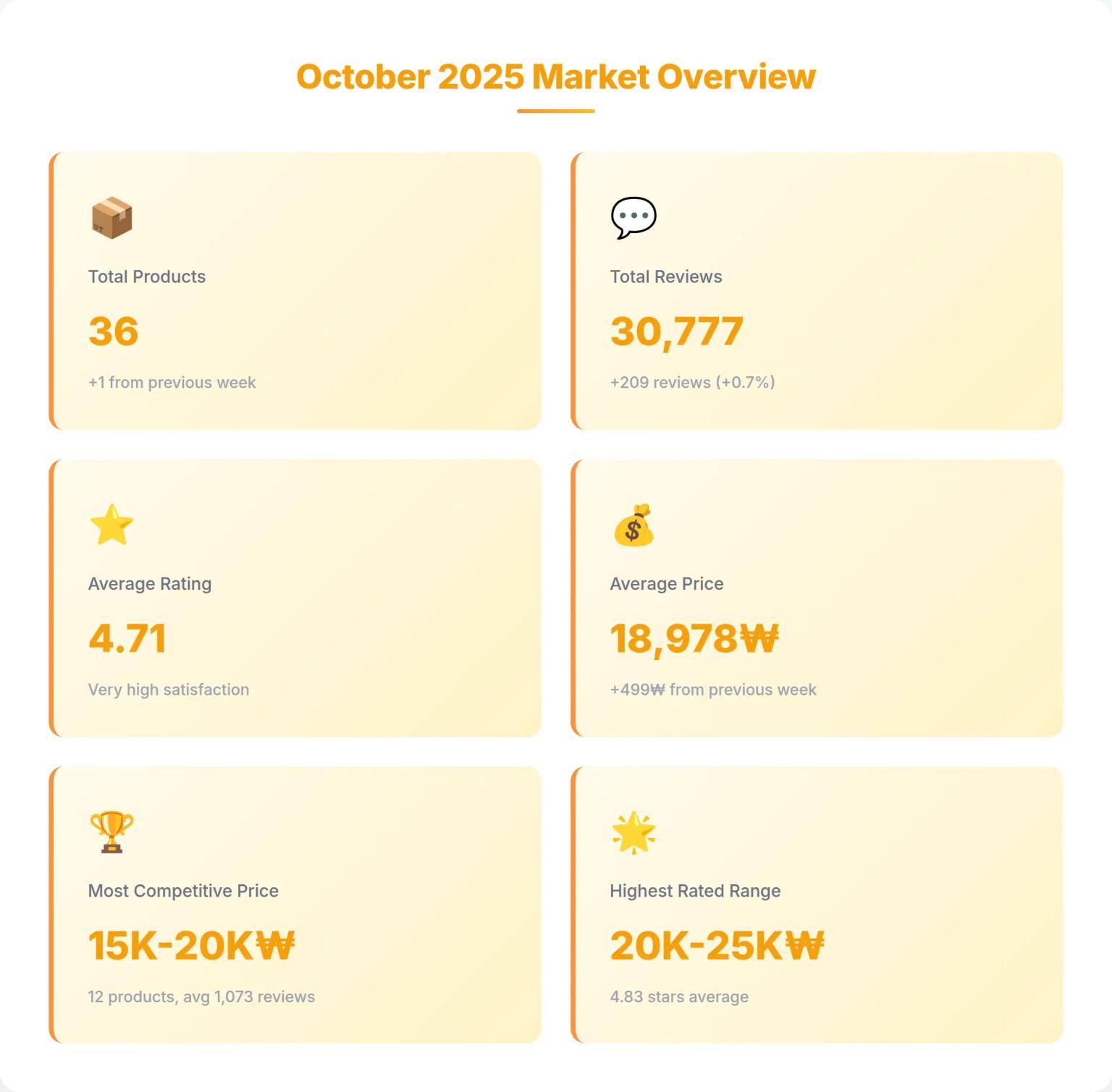This screenshot has height=1092, width=1112.
Task: Click '+1 from previous week' note
Action: click(172, 382)
